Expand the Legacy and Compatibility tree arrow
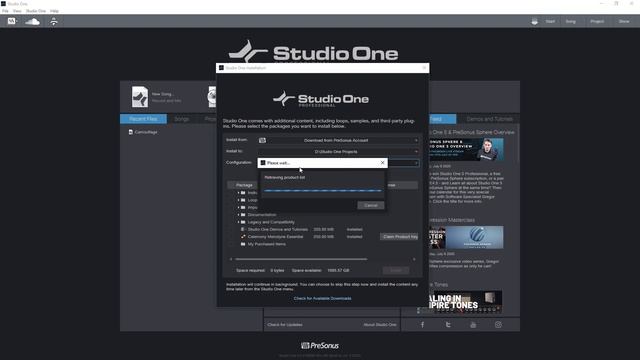 [x=238, y=222]
